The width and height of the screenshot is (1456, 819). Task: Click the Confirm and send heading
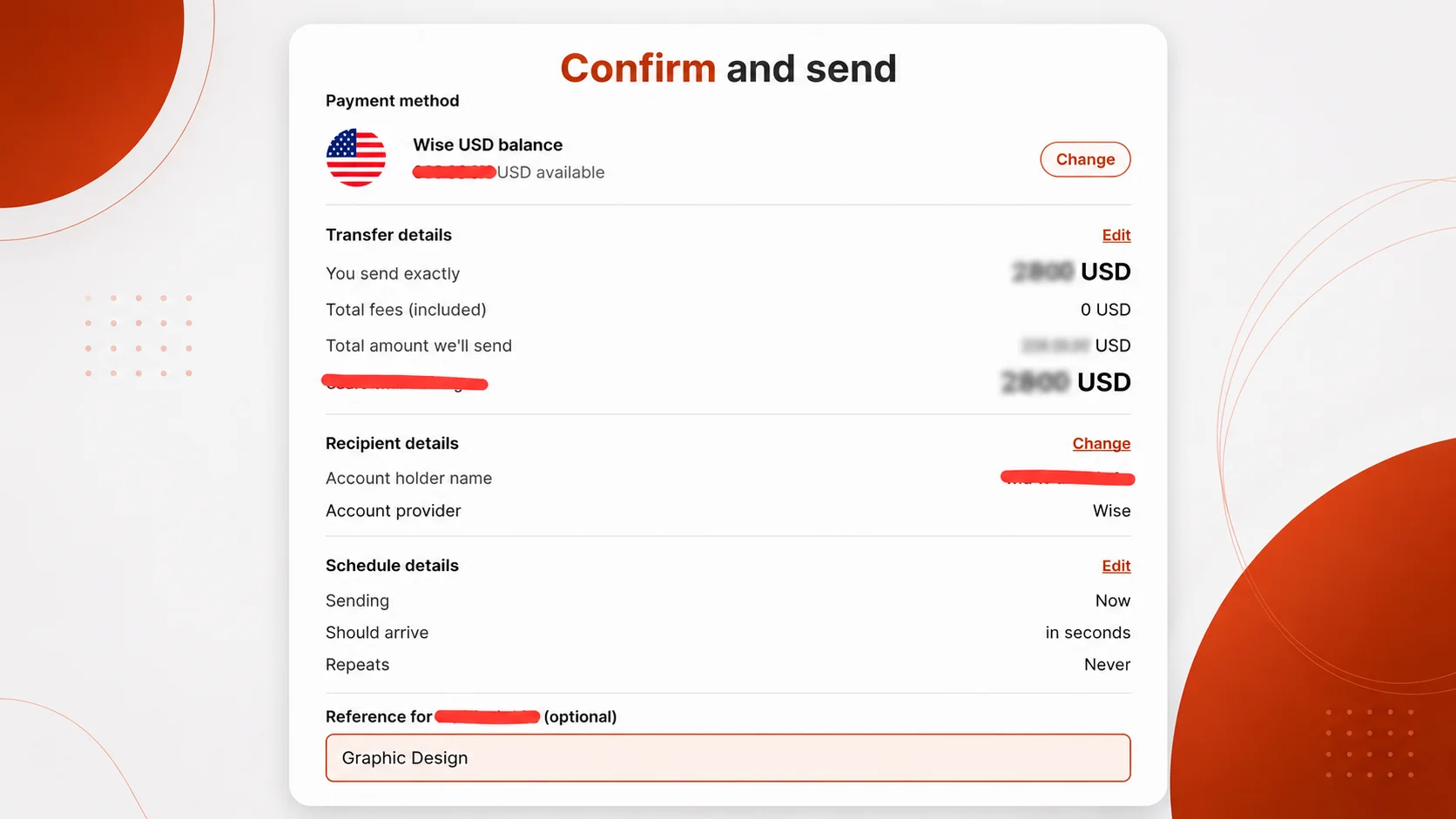[728, 68]
